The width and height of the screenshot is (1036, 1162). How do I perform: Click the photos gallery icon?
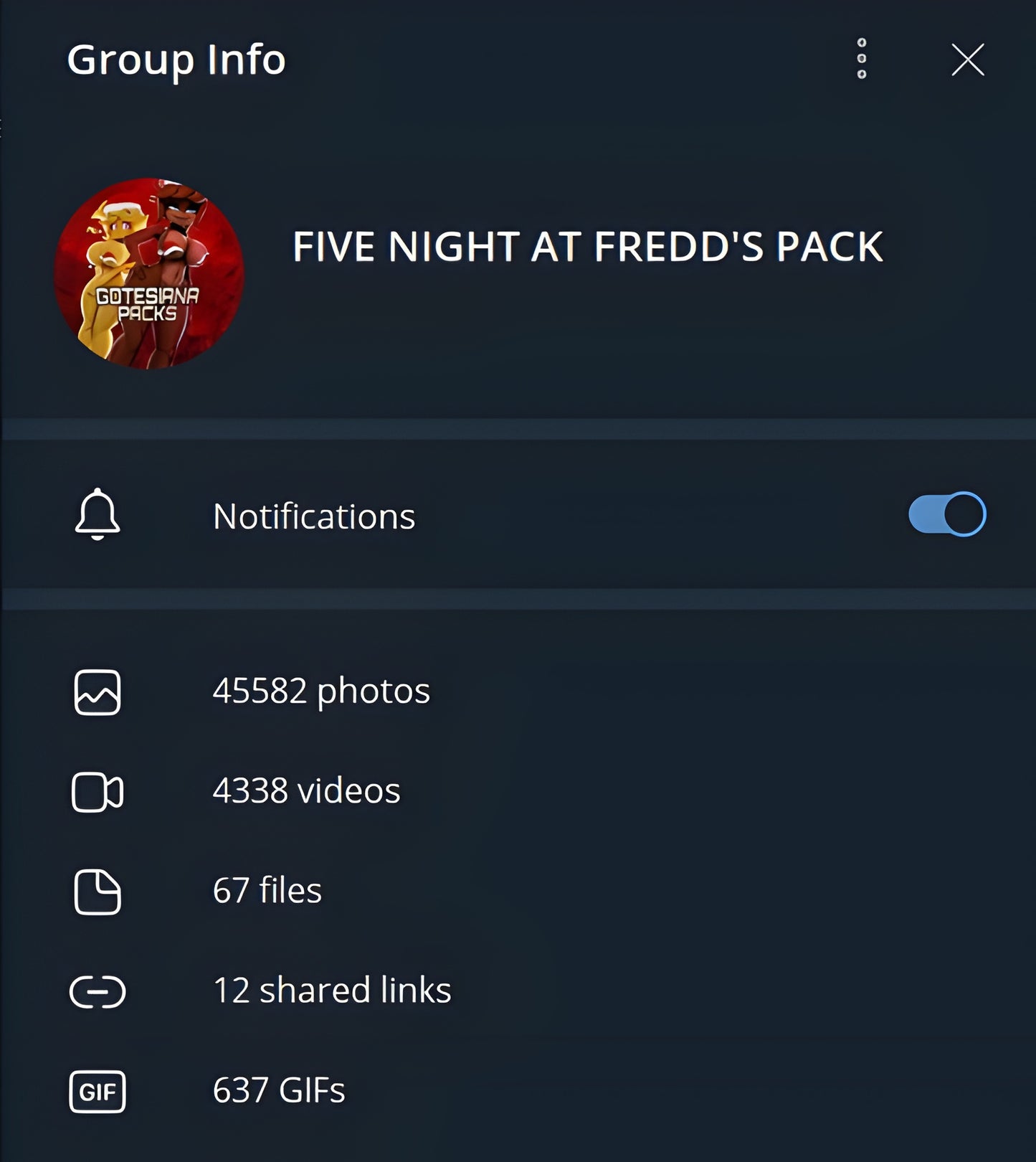[98, 692]
